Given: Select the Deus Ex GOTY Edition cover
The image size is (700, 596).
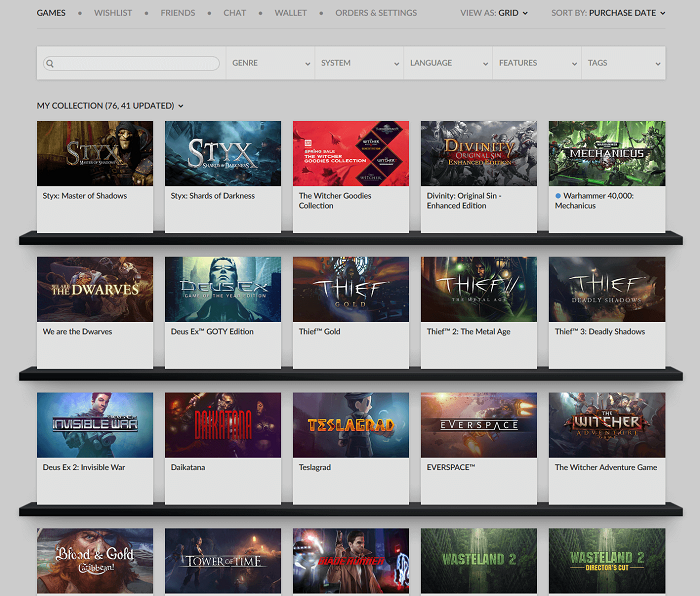Looking at the screenshot, I should pos(223,289).
